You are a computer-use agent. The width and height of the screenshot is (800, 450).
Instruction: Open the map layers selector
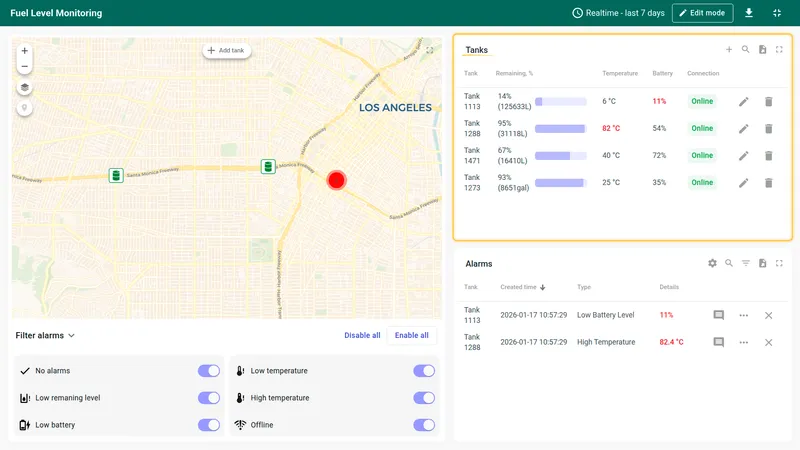click(24, 87)
